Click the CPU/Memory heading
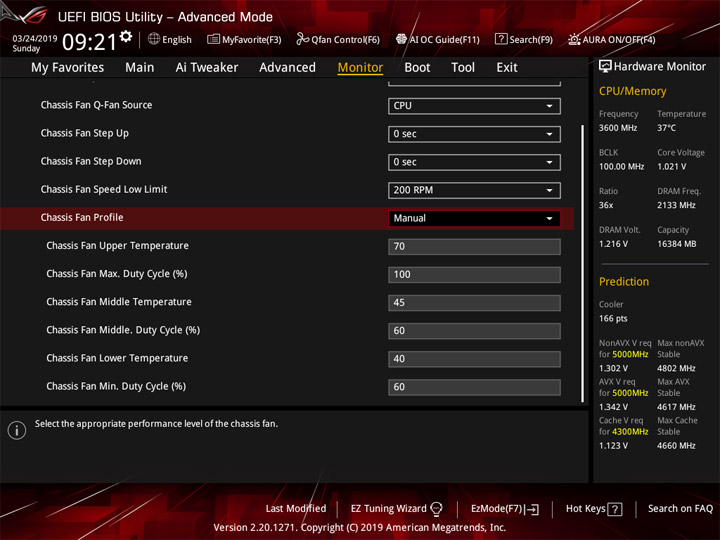720x540 pixels. pyautogui.click(x=632, y=91)
